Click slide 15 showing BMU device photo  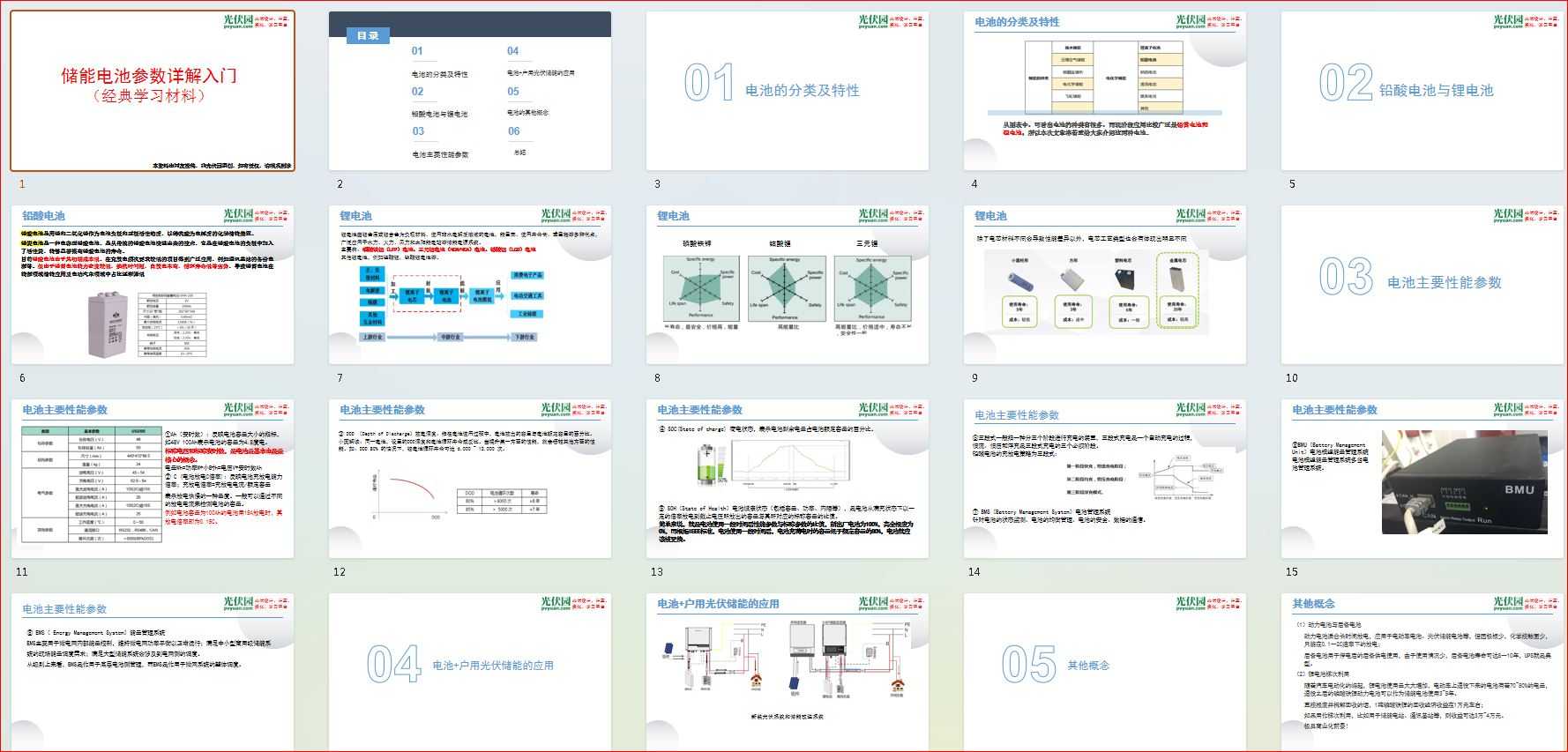point(1422,479)
